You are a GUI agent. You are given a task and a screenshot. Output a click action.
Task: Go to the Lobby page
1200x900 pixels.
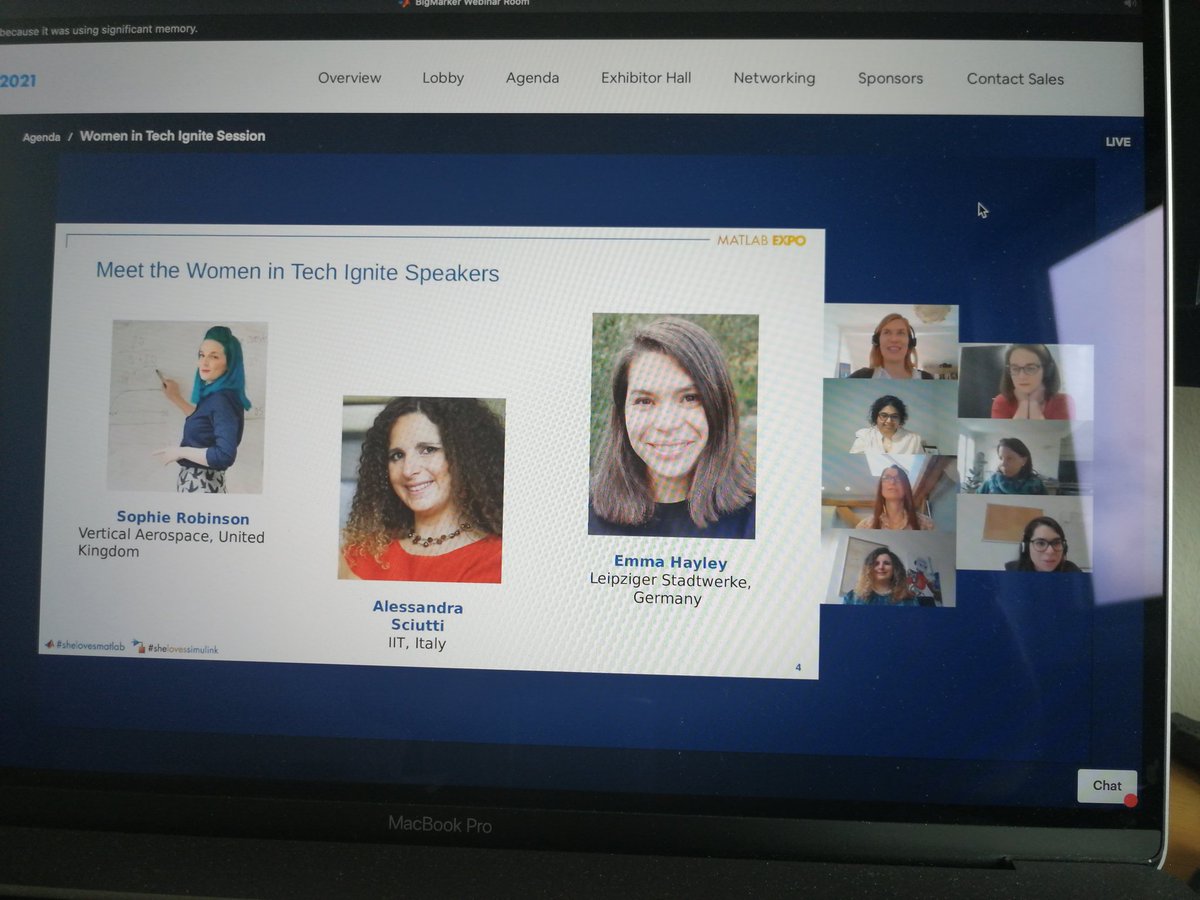click(x=443, y=78)
